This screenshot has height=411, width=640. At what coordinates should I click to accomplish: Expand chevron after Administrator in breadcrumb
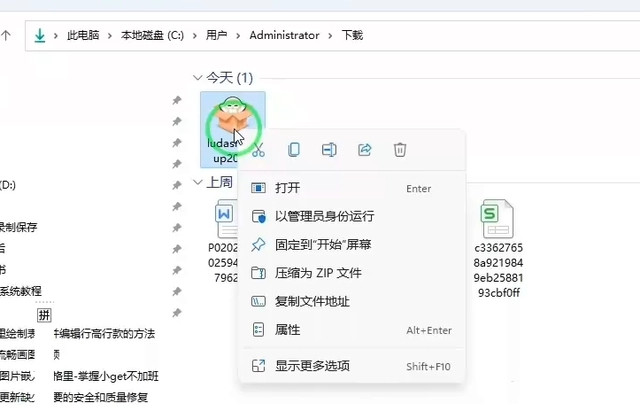click(x=330, y=36)
